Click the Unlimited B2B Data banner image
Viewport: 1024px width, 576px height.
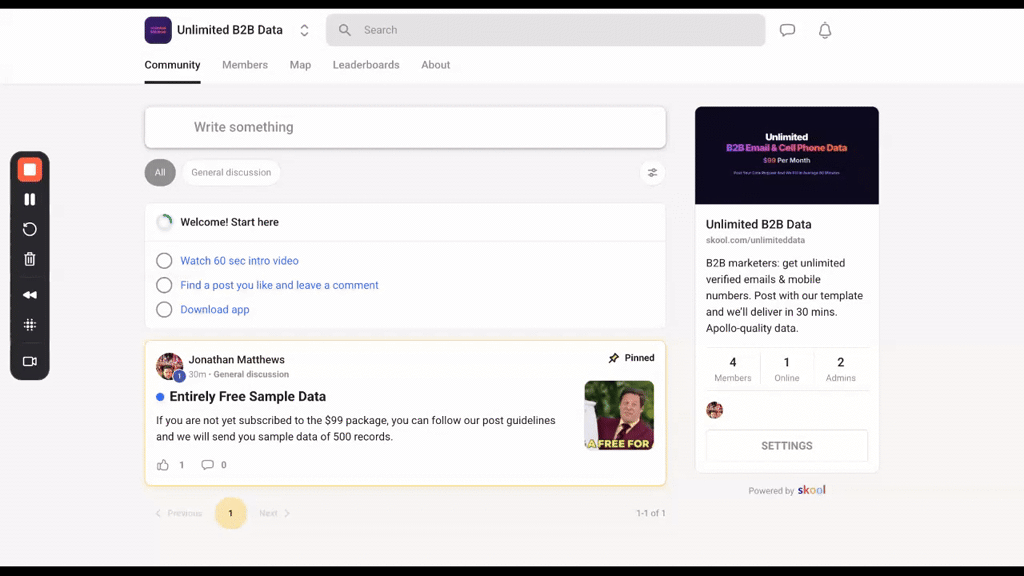(787, 155)
